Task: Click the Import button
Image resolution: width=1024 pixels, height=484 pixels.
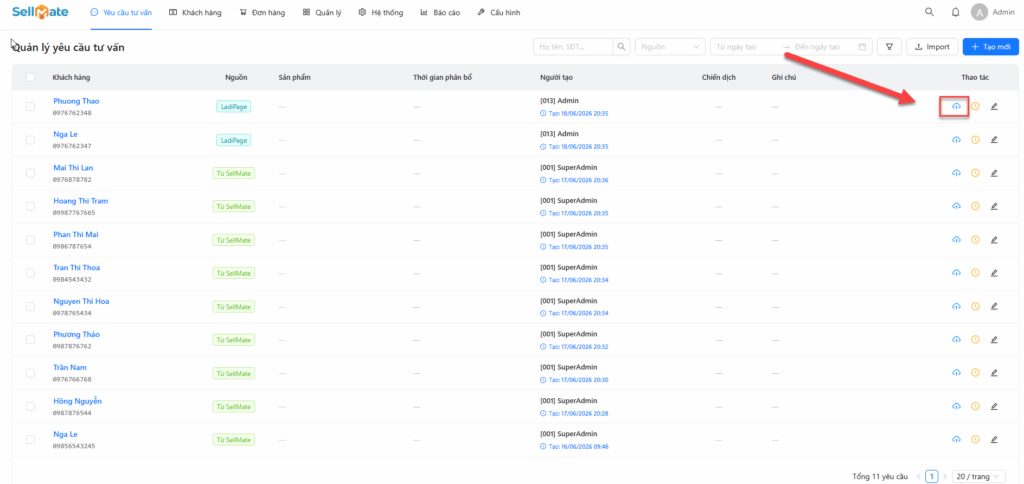Action: click(x=932, y=47)
